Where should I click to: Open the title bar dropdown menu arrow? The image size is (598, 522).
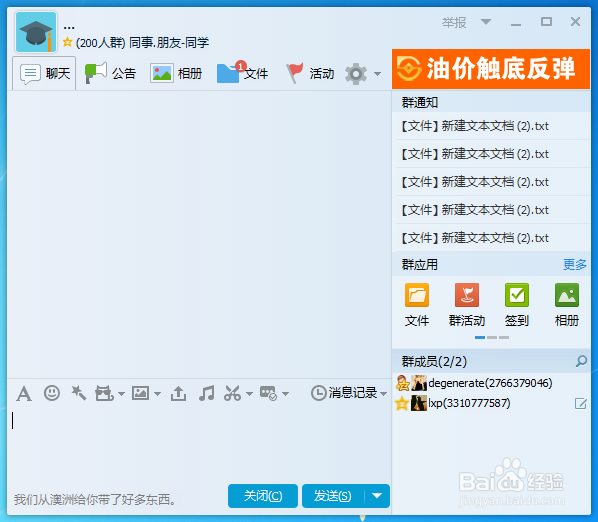click(485, 22)
